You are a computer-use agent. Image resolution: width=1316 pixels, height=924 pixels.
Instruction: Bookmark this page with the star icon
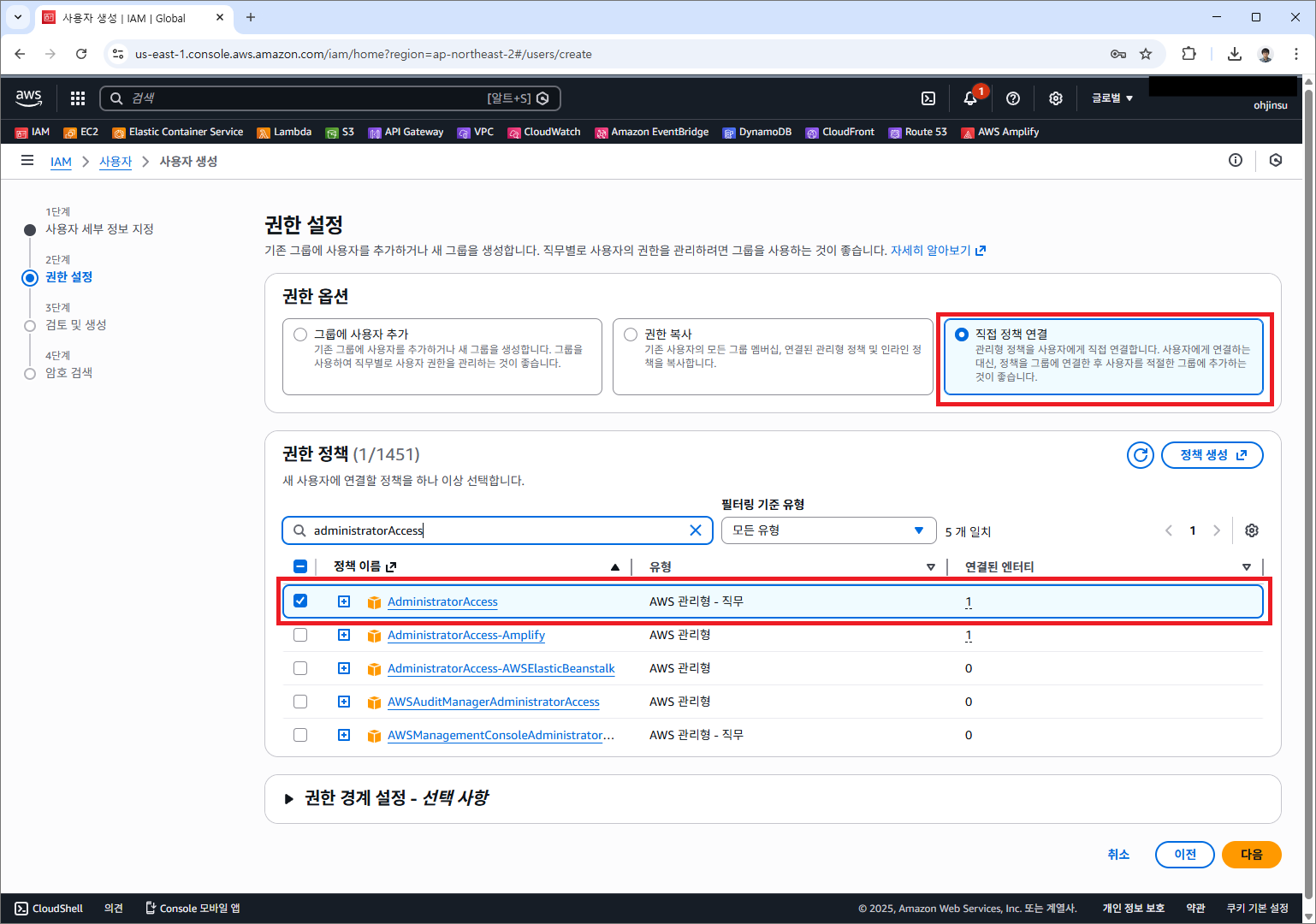[1146, 54]
